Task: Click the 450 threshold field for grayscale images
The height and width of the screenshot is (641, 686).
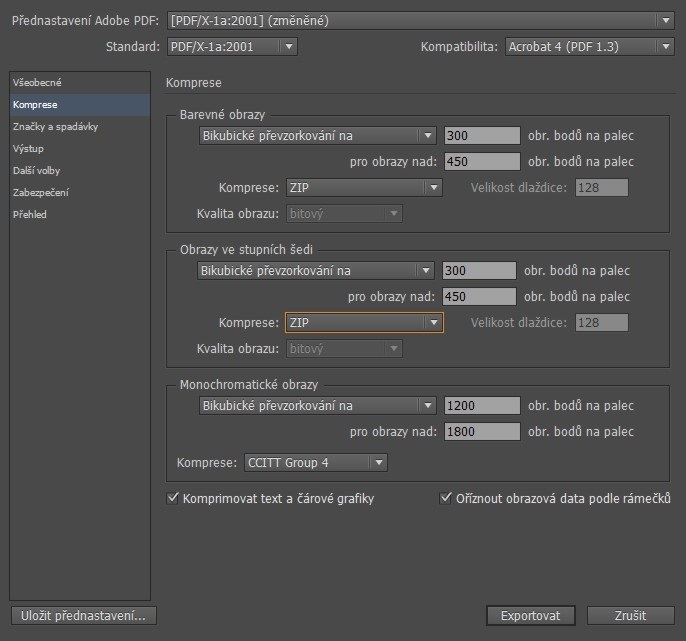Action: [479, 296]
